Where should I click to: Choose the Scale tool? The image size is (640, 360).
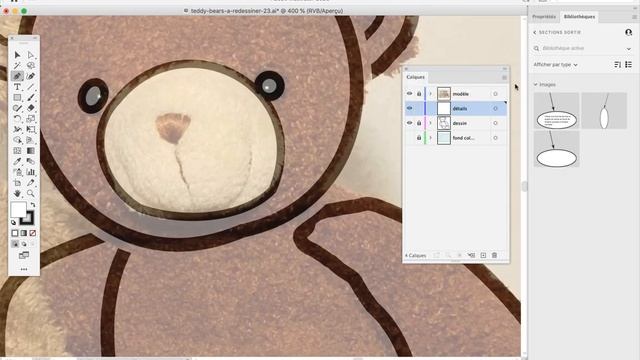[x=31, y=119]
